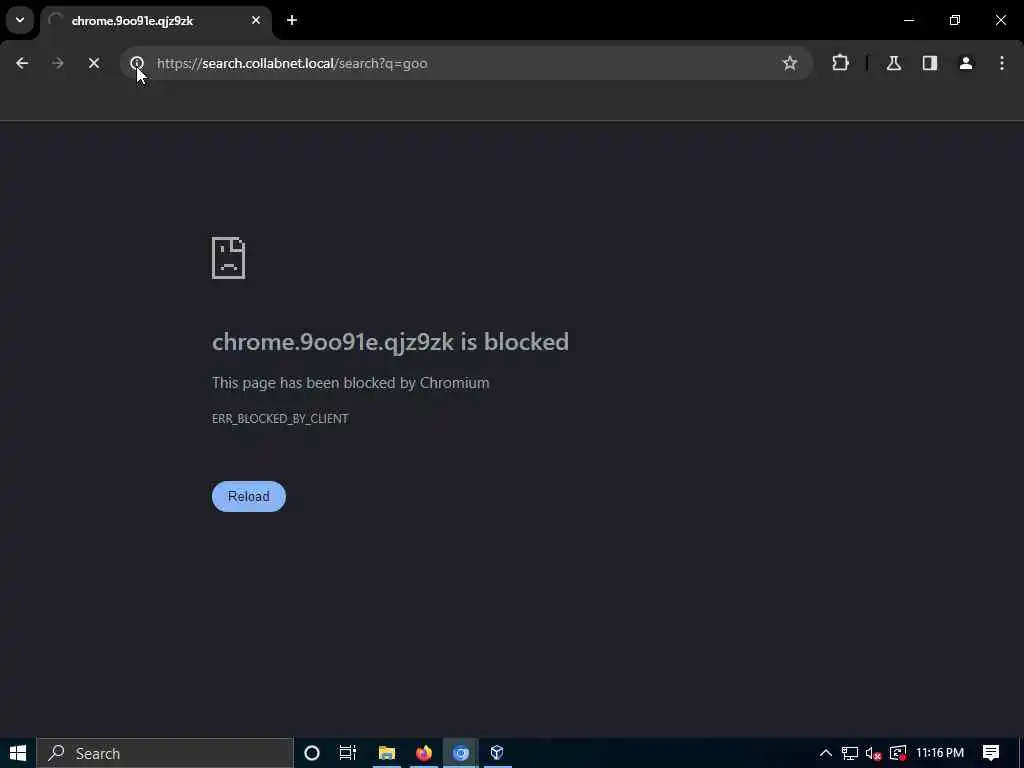
Task: Expand the tab search dropdown
Action: point(20,20)
